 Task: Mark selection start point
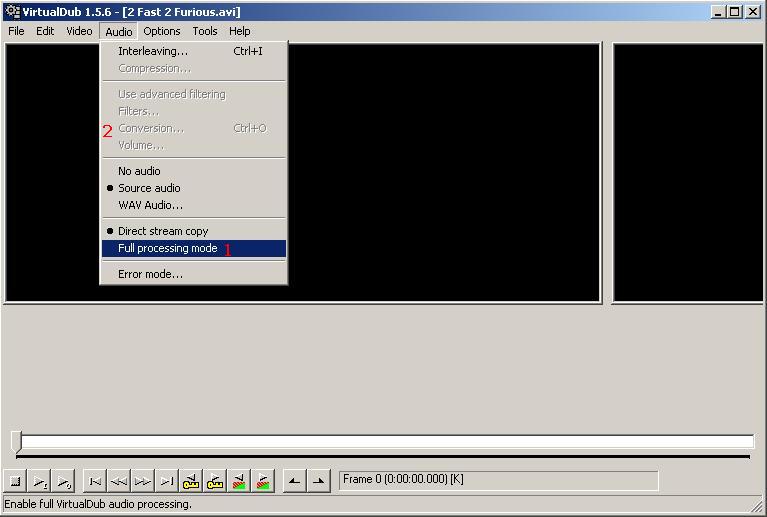pos(294,481)
